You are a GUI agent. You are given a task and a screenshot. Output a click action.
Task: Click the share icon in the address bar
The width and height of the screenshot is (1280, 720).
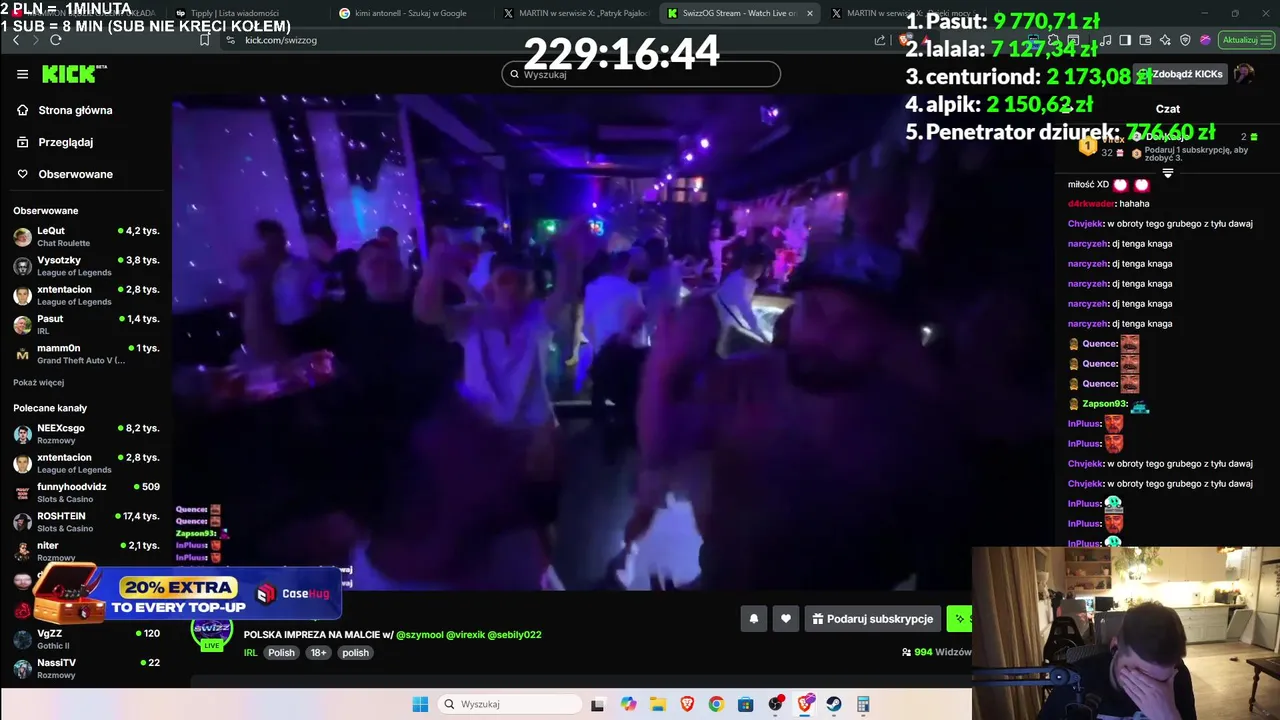tap(880, 40)
